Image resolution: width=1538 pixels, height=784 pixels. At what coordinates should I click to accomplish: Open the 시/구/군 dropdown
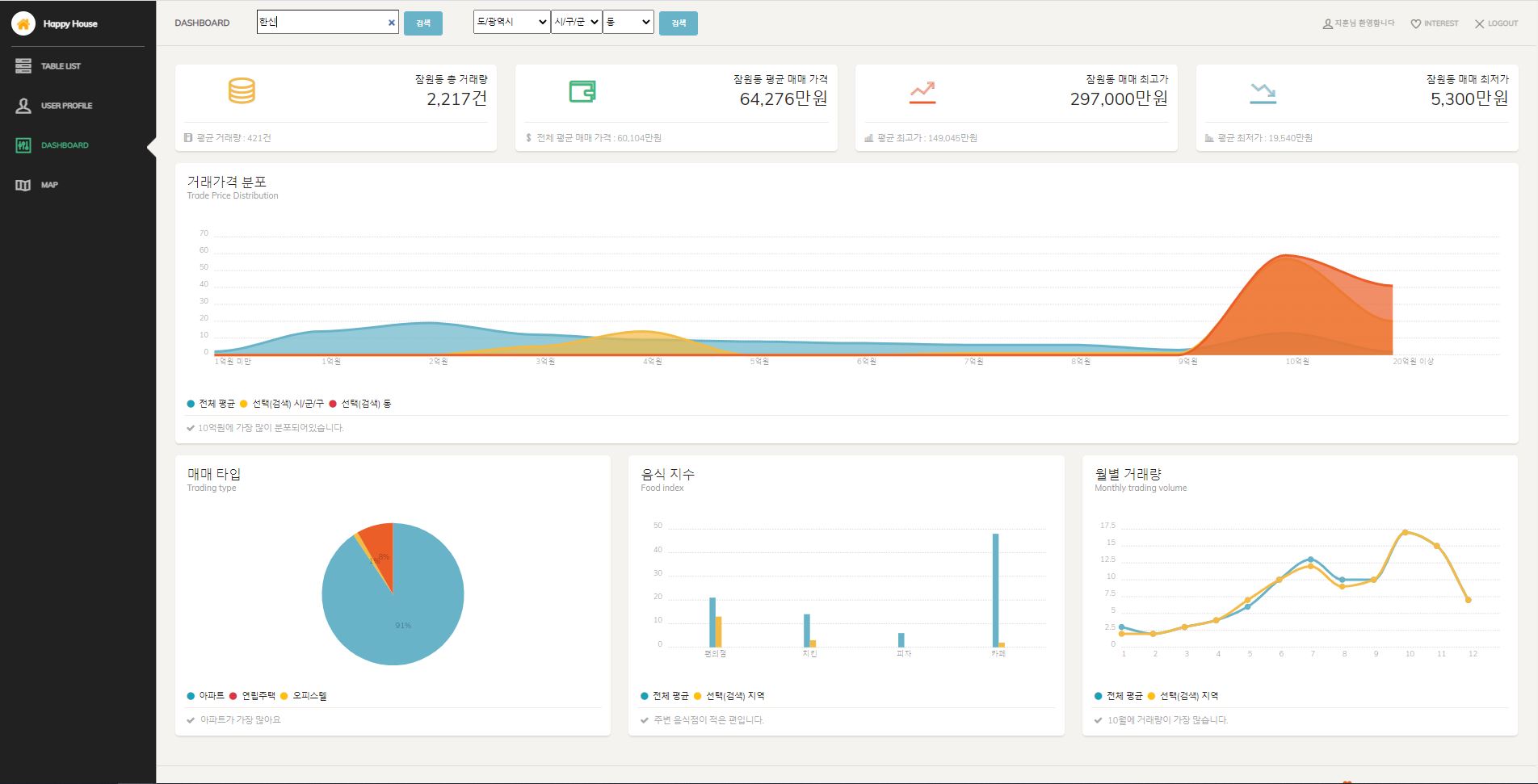tap(576, 23)
